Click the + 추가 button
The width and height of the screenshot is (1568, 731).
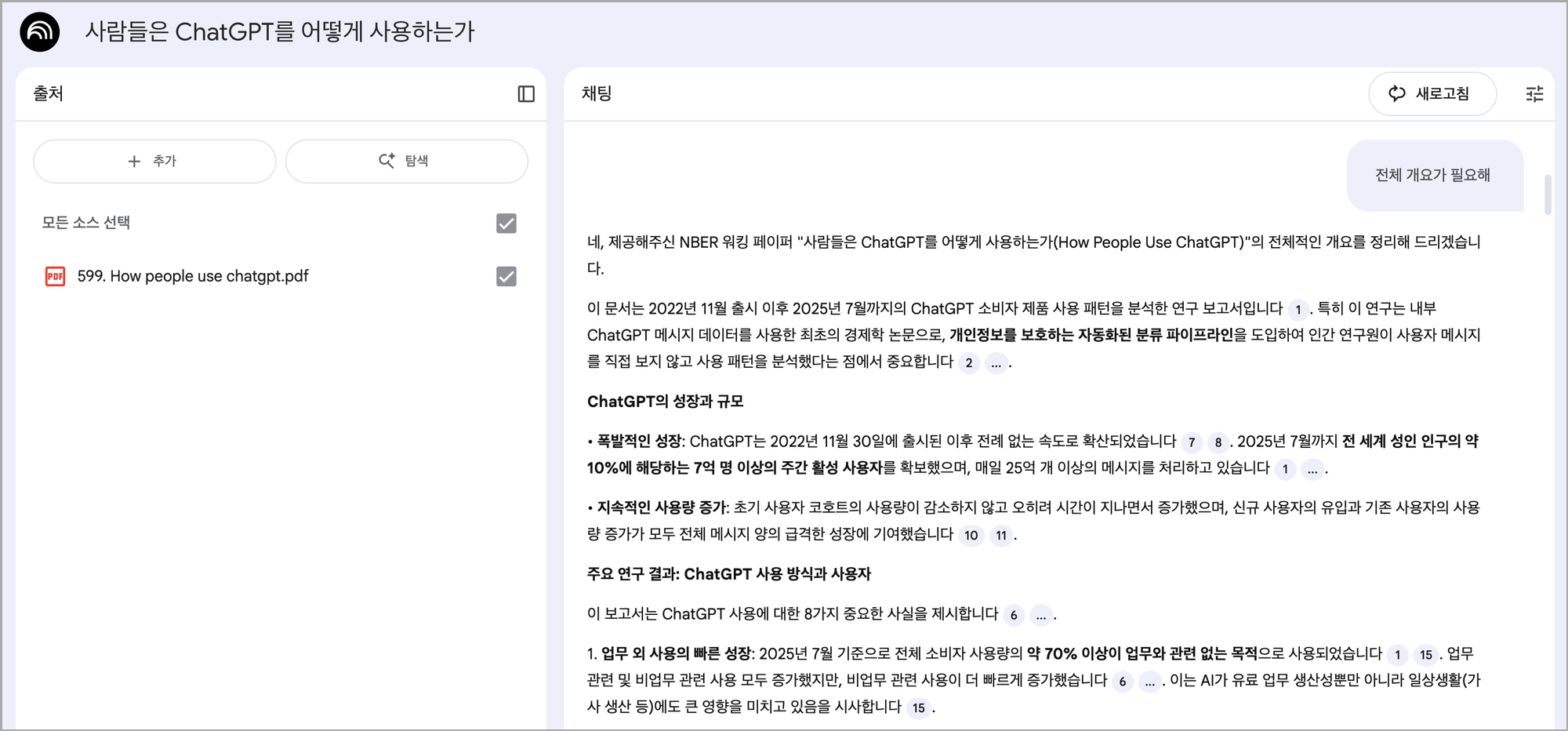point(154,161)
